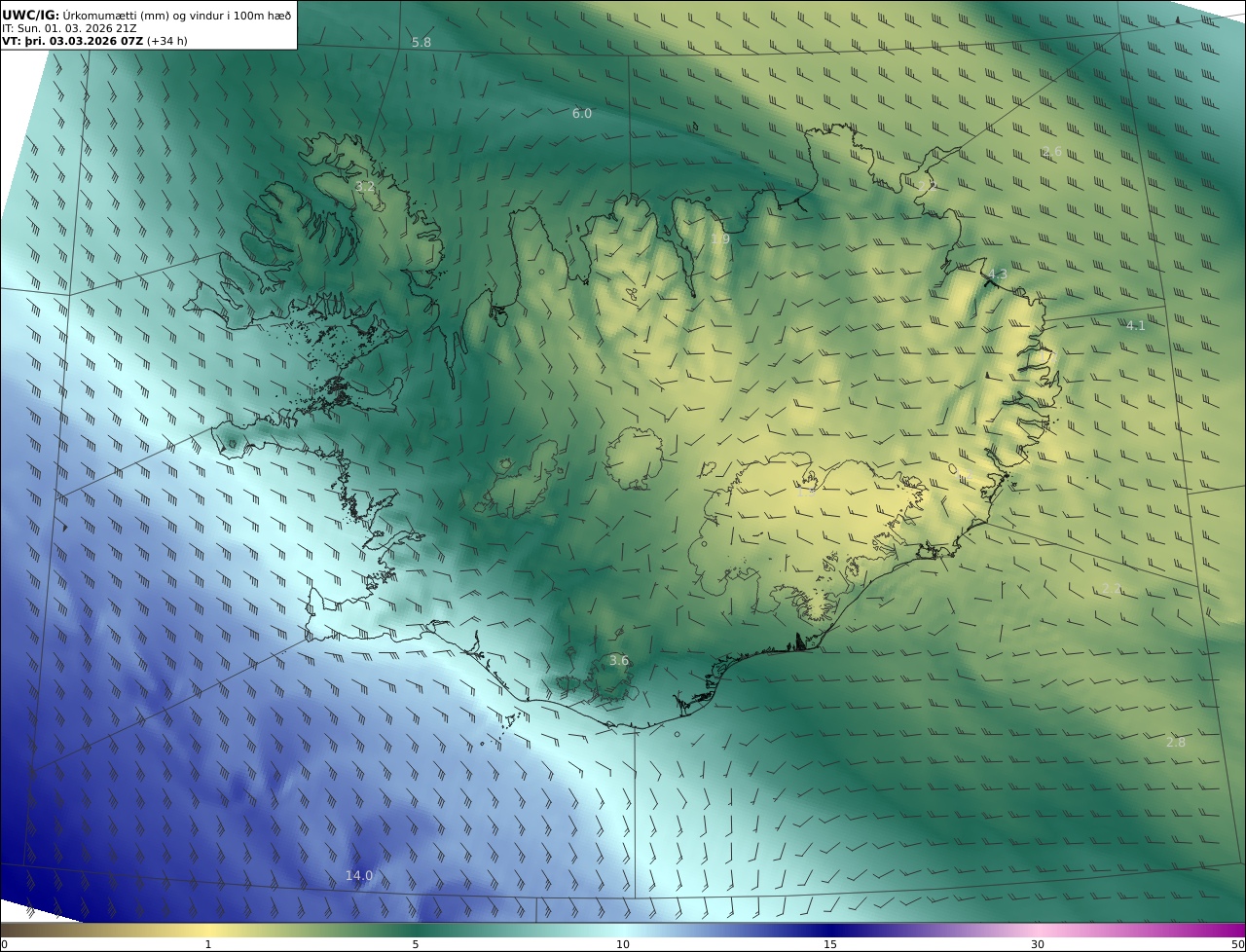Click the pink colorbar segment above tick 30

1038,930
